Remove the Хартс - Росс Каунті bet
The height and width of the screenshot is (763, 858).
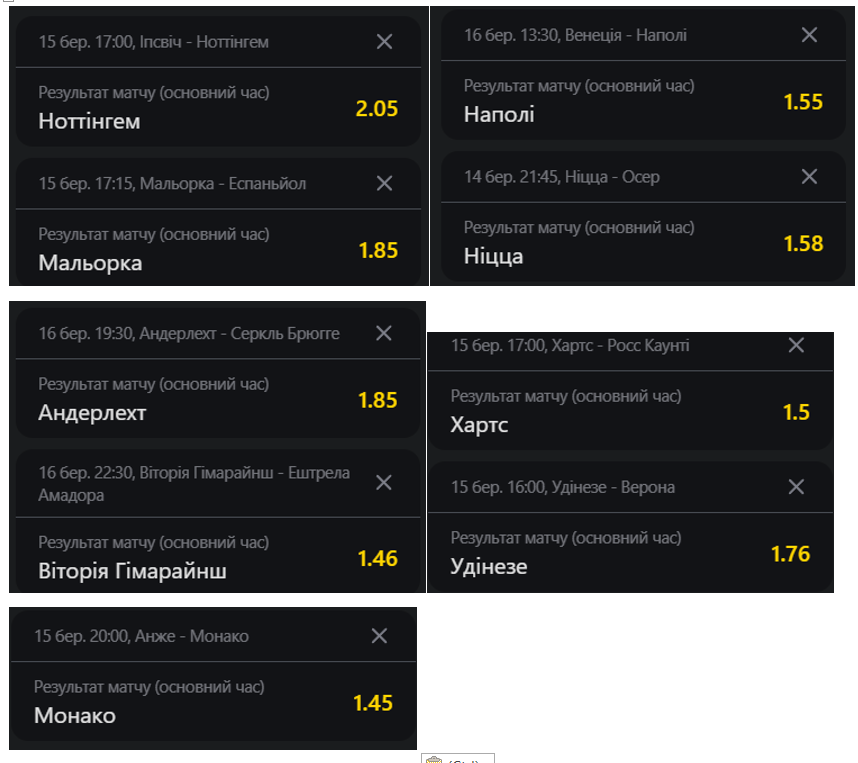tap(796, 345)
